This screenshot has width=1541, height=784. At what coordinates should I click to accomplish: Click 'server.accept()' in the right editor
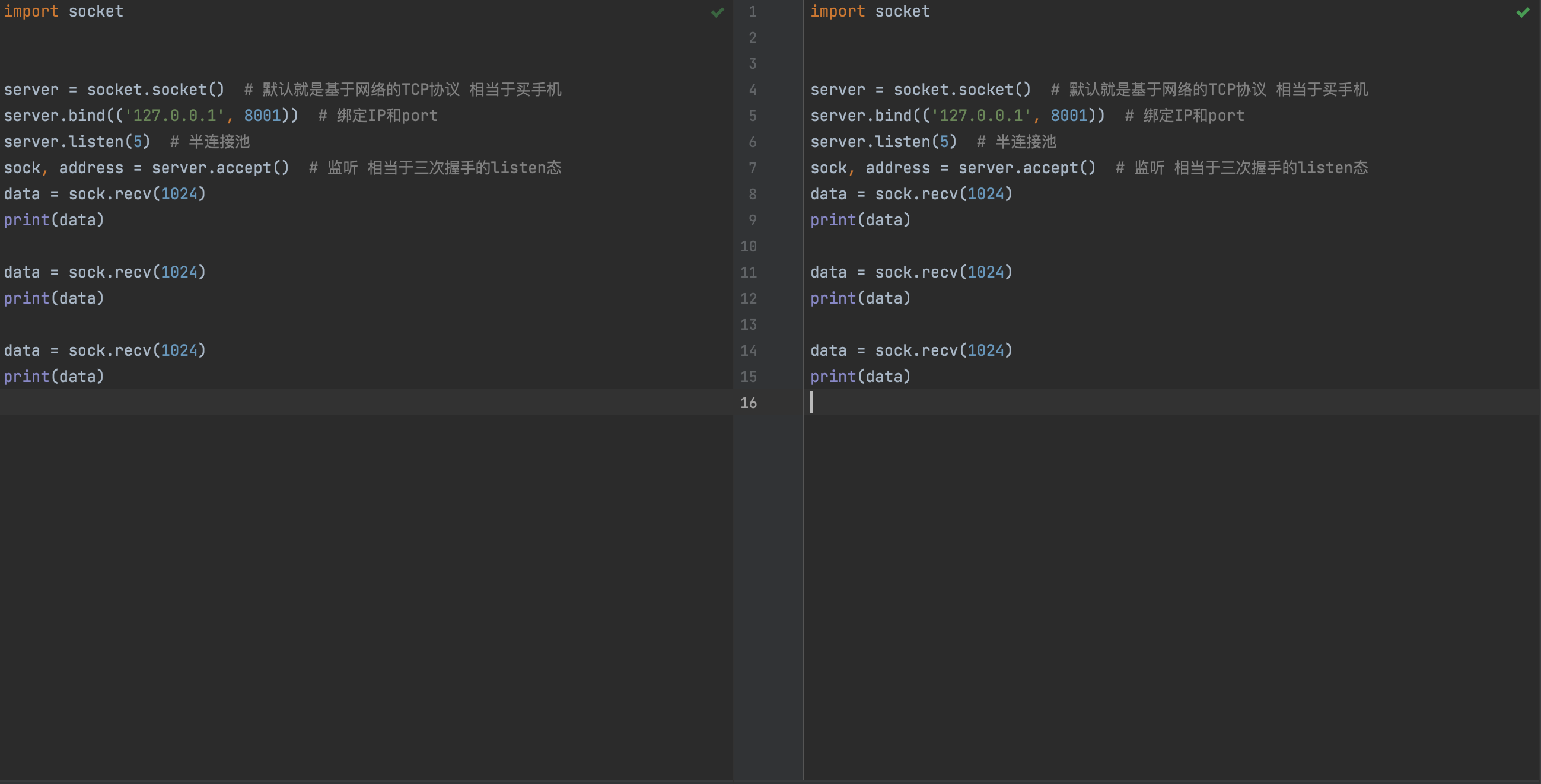[1027, 168]
